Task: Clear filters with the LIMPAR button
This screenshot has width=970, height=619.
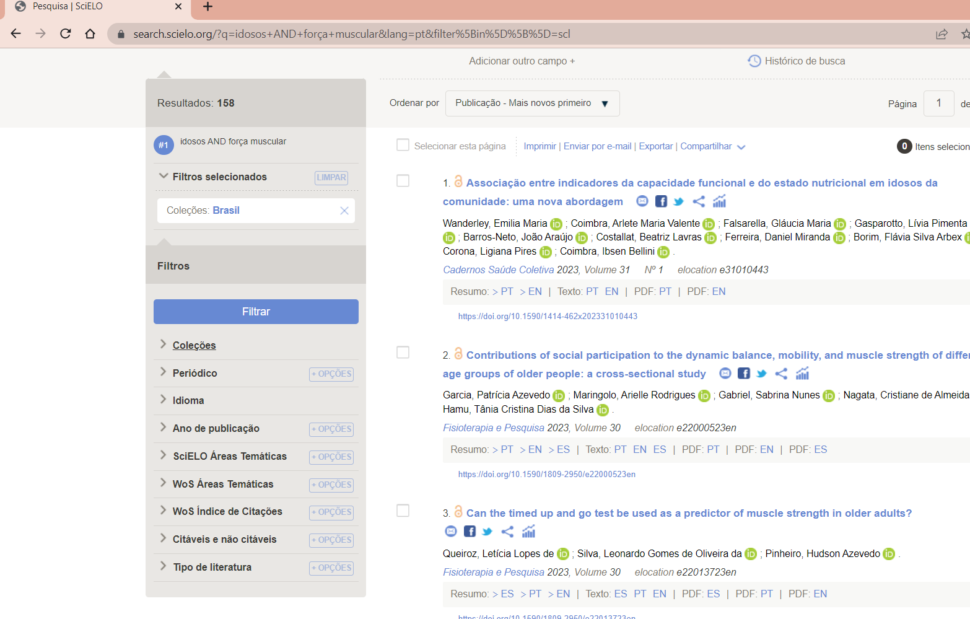Action: [331, 177]
